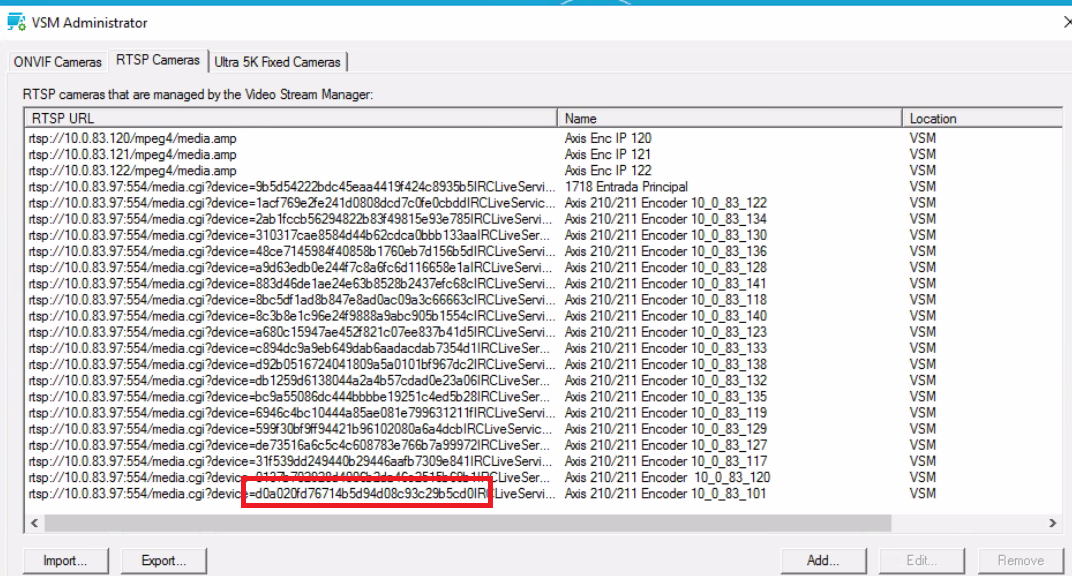Click the URL with device=8bc5df1ad8b847e8
The height and width of the screenshot is (576, 1072).
[x=292, y=301]
